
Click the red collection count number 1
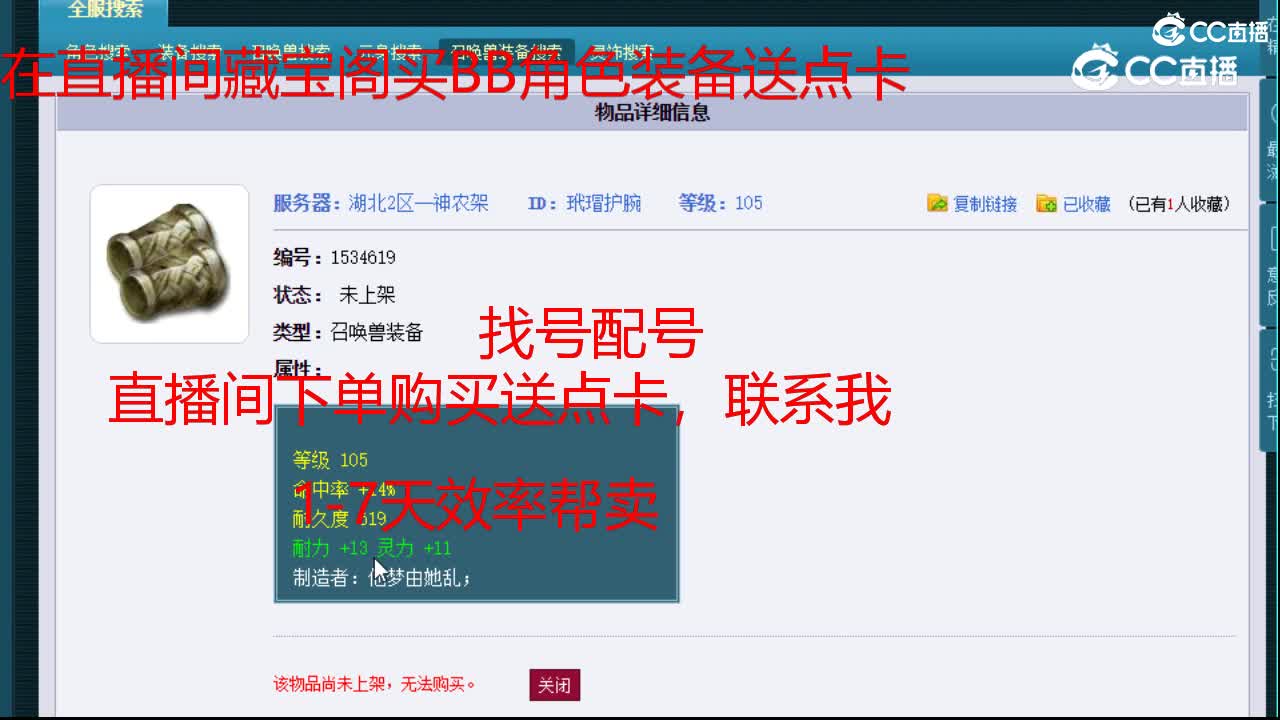point(1170,202)
